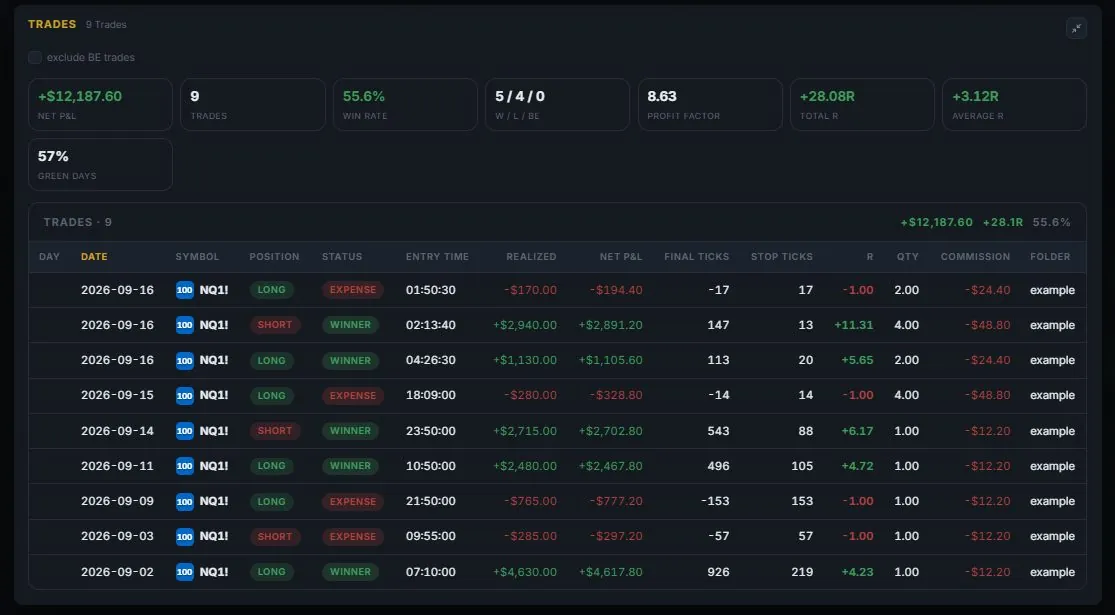Click the +11.31 R value
1115x615 pixels.
click(x=854, y=325)
